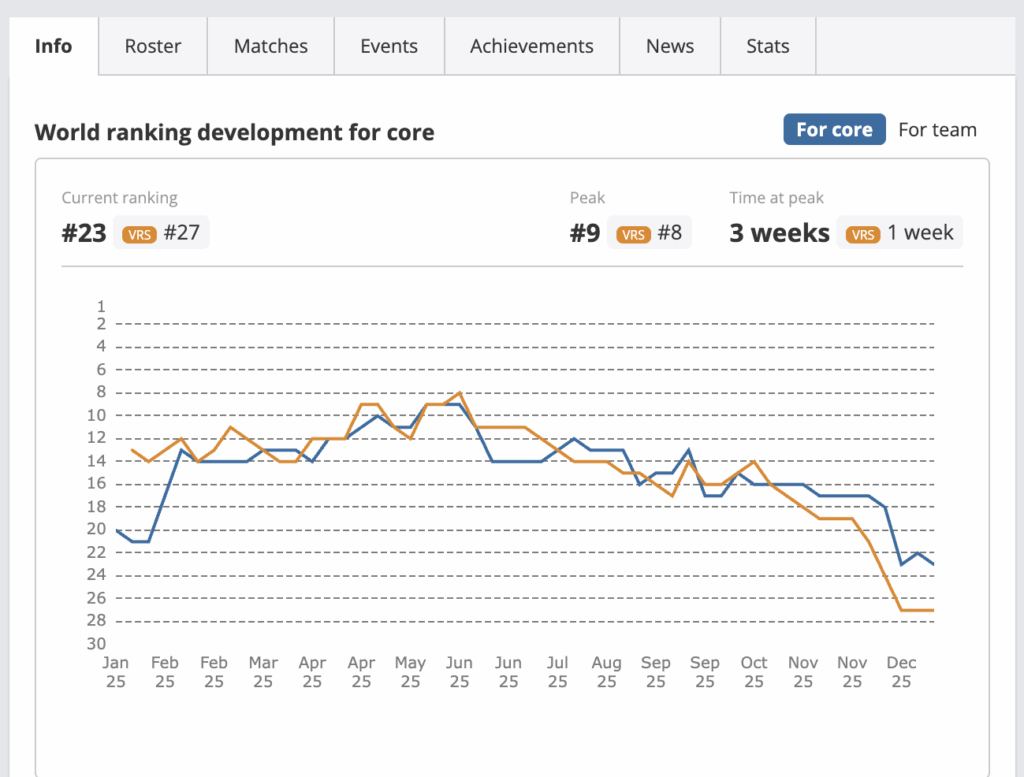Switch to For team ranking view

click(937, 129)
